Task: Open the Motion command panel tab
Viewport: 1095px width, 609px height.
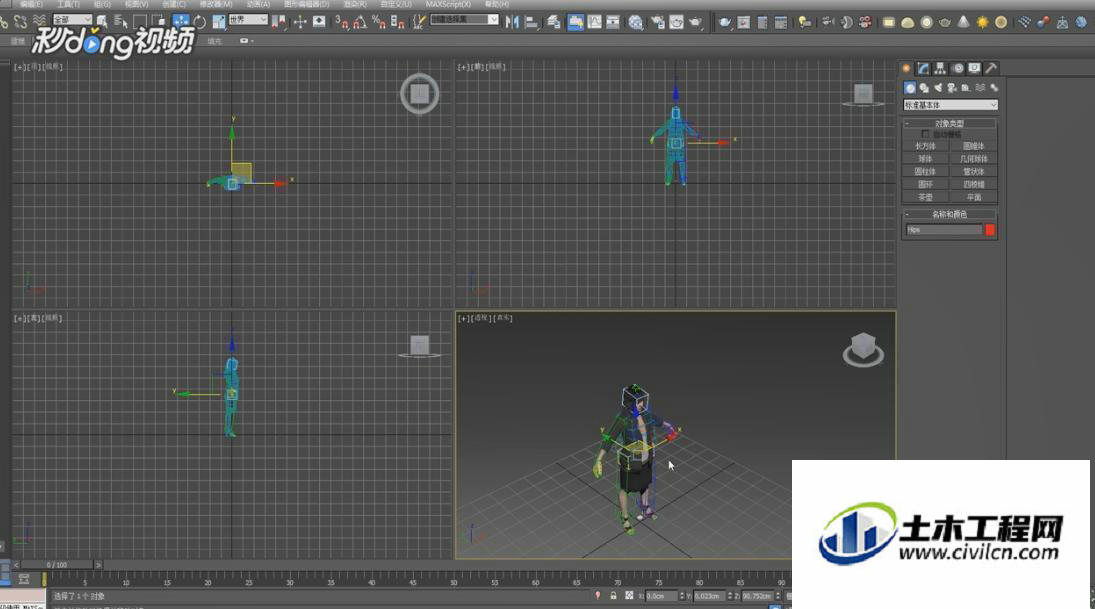Action: click(957, 68)
